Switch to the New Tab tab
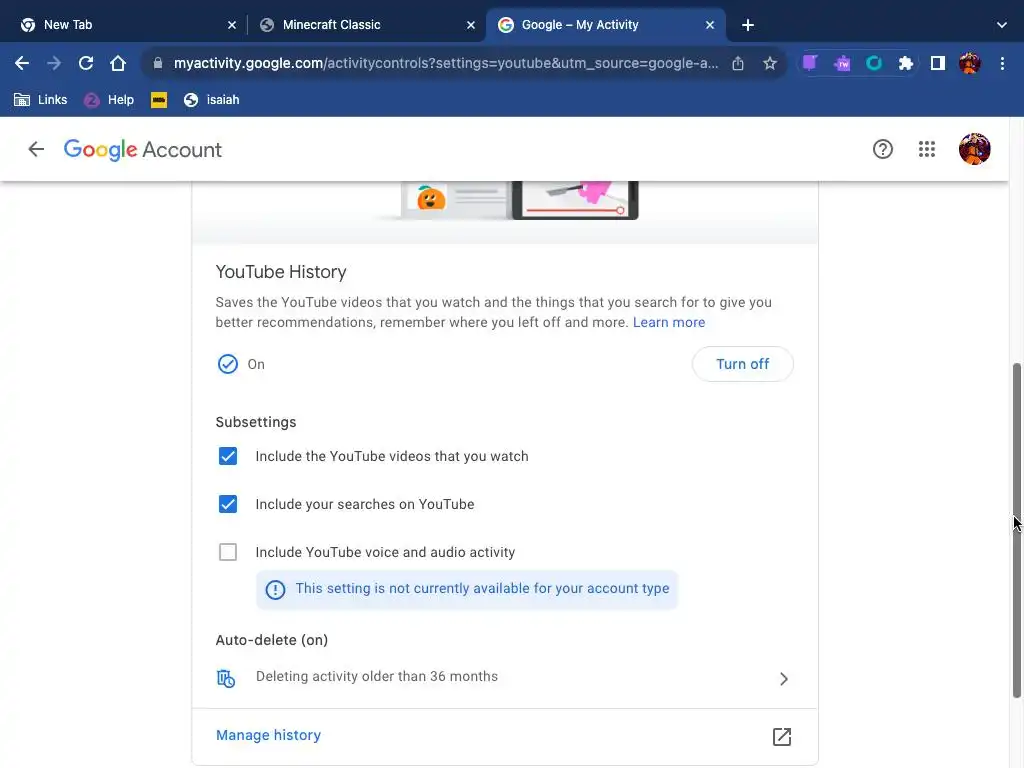Image resolution: width=1024 pixels, height=768 pixels. 124,25
